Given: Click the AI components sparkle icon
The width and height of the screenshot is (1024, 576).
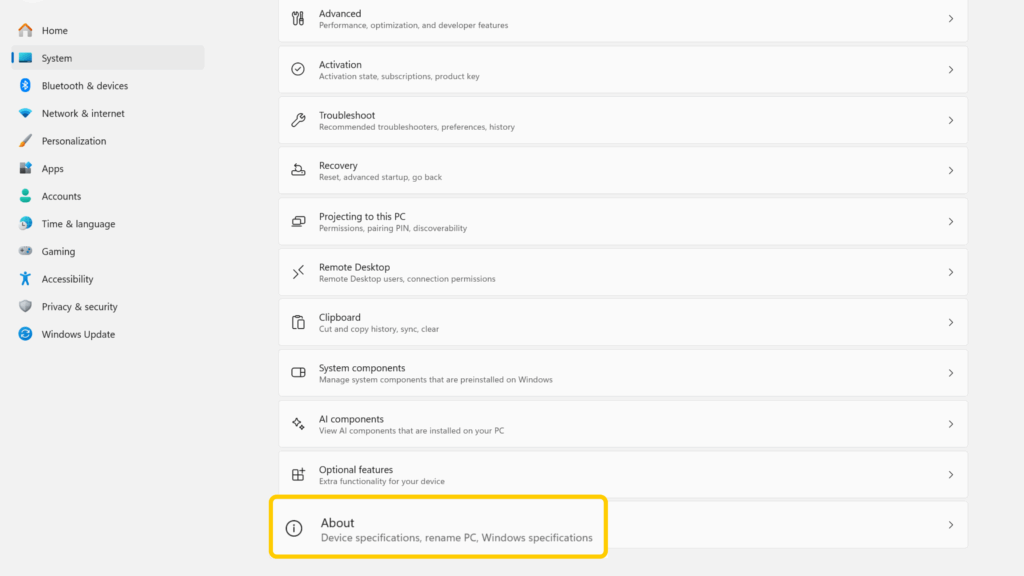Looking at the screenshot, I should [x=298, y=424].
